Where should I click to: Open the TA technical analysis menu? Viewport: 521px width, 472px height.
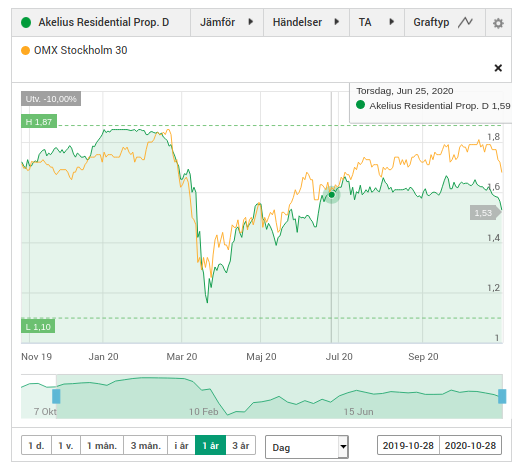click(x=377, y=22)
